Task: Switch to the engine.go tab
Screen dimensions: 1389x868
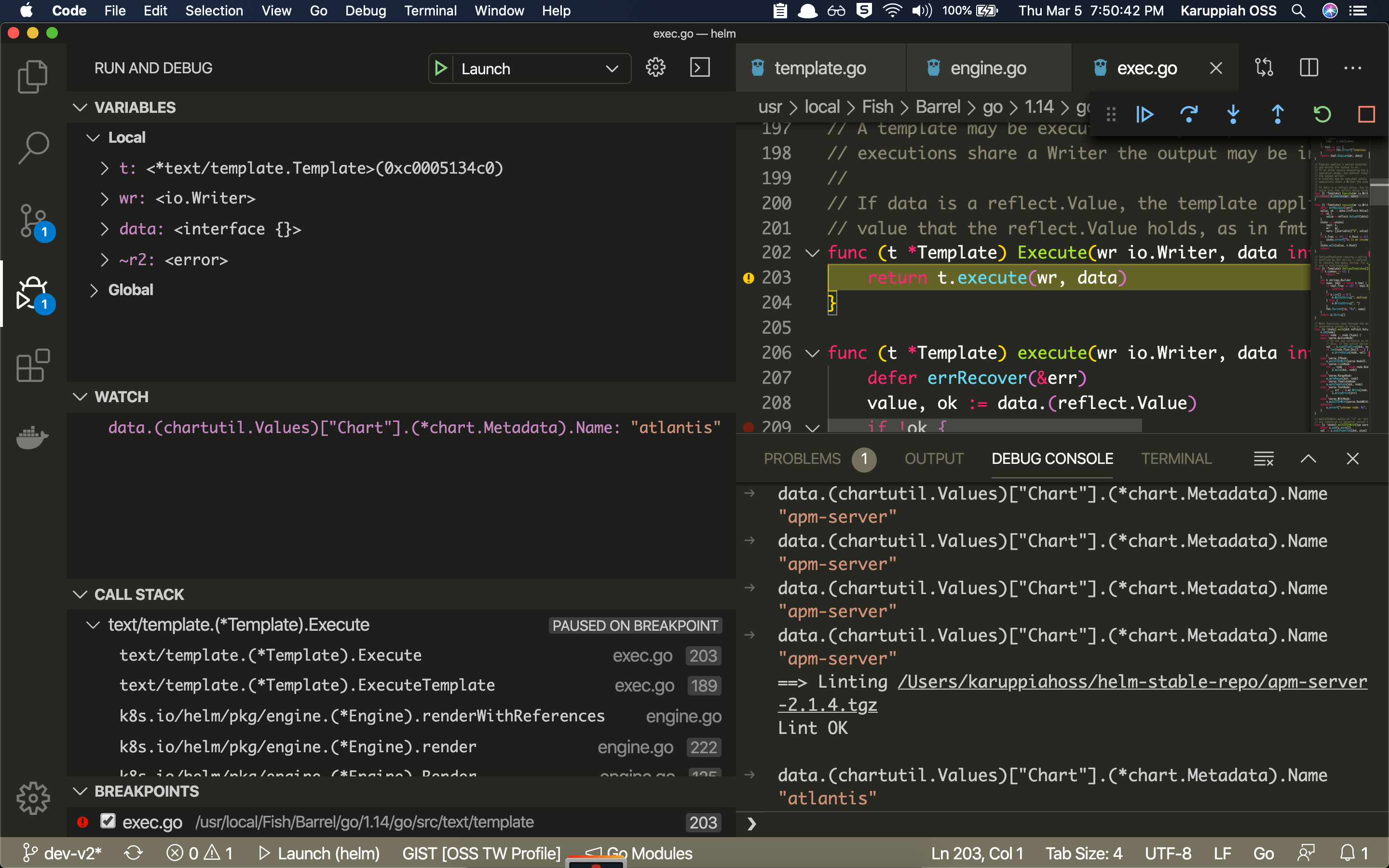Action: (988, 68)
